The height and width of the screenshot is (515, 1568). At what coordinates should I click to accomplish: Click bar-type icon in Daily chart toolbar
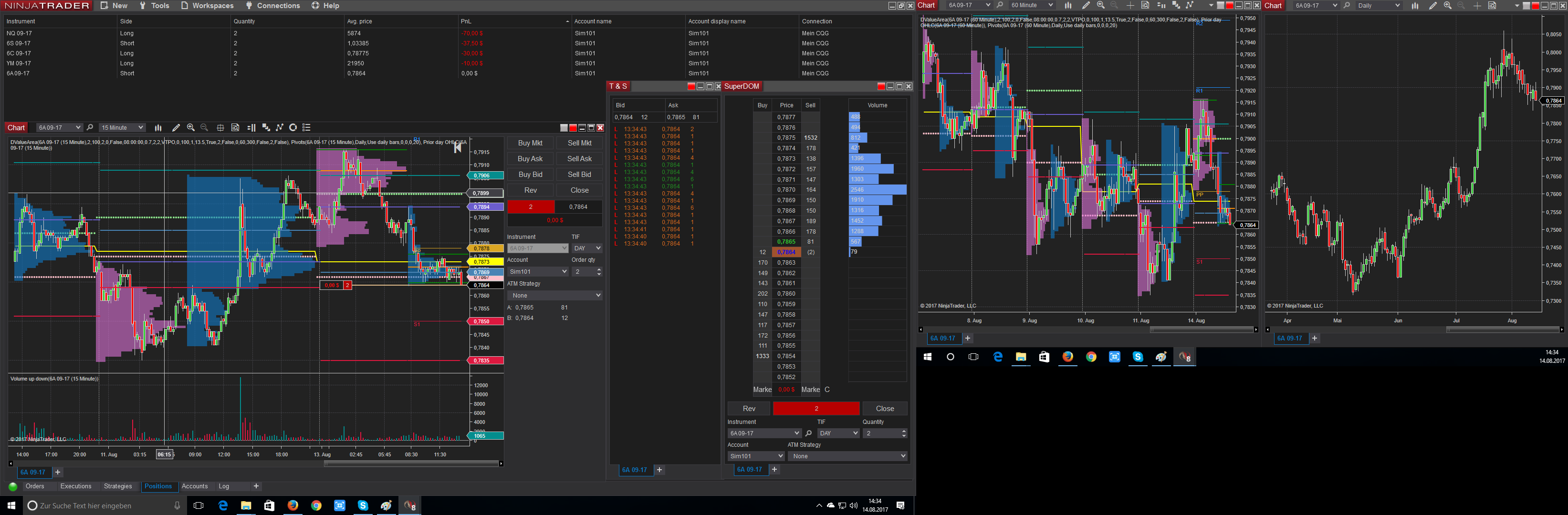1415,5
